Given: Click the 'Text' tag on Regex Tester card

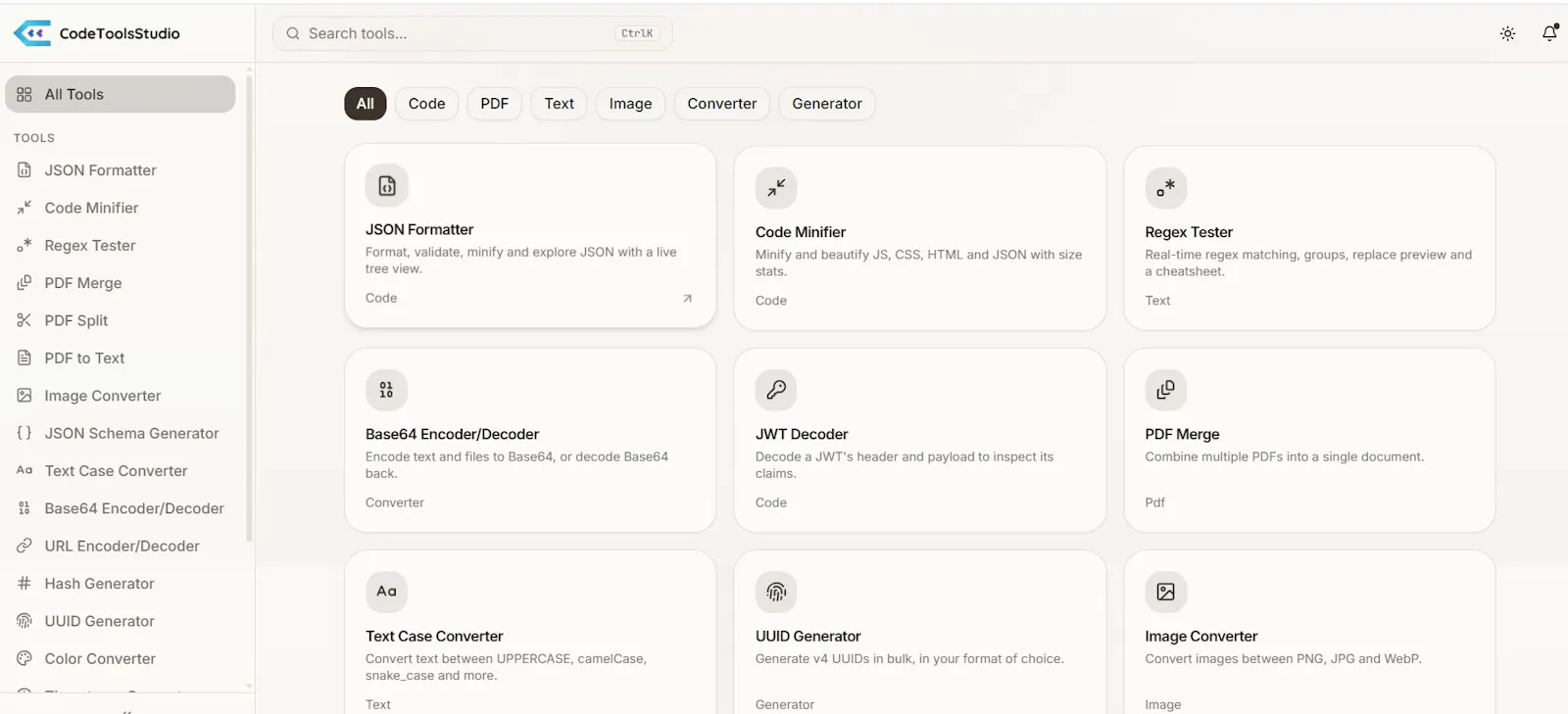Looking at the screenshot, I should pyautogui.click(x=1157, y=301).
